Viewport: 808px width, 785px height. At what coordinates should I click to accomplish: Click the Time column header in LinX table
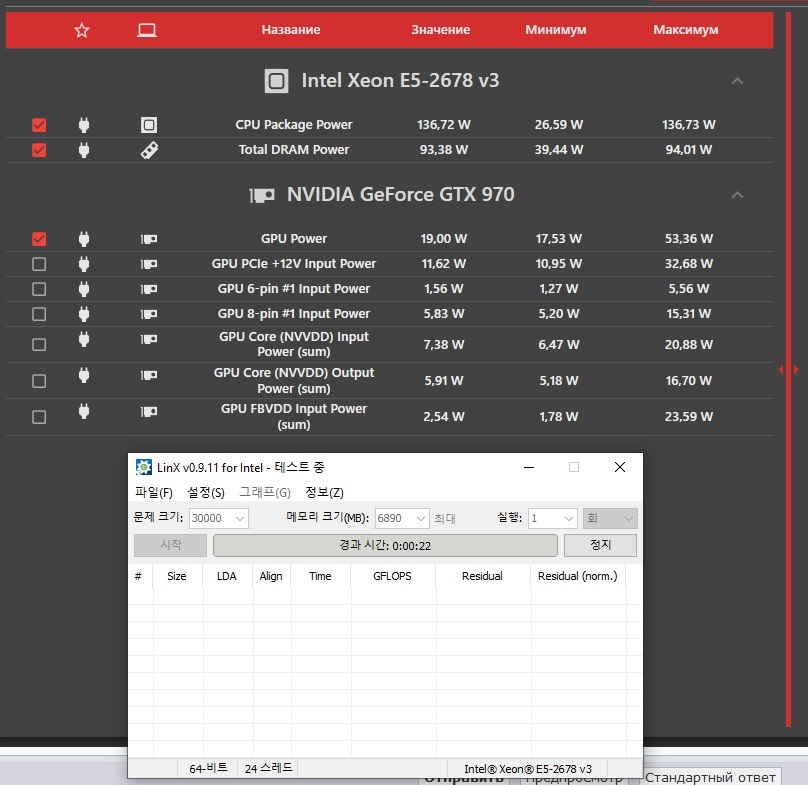(320, 576)
